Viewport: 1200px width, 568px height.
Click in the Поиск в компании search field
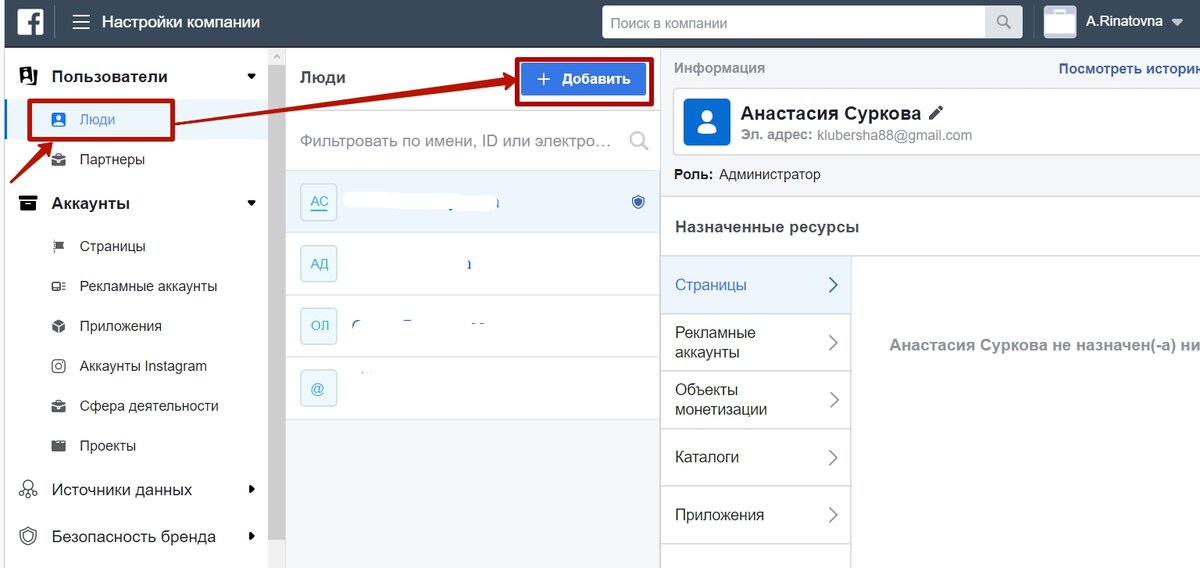point(794,22)
